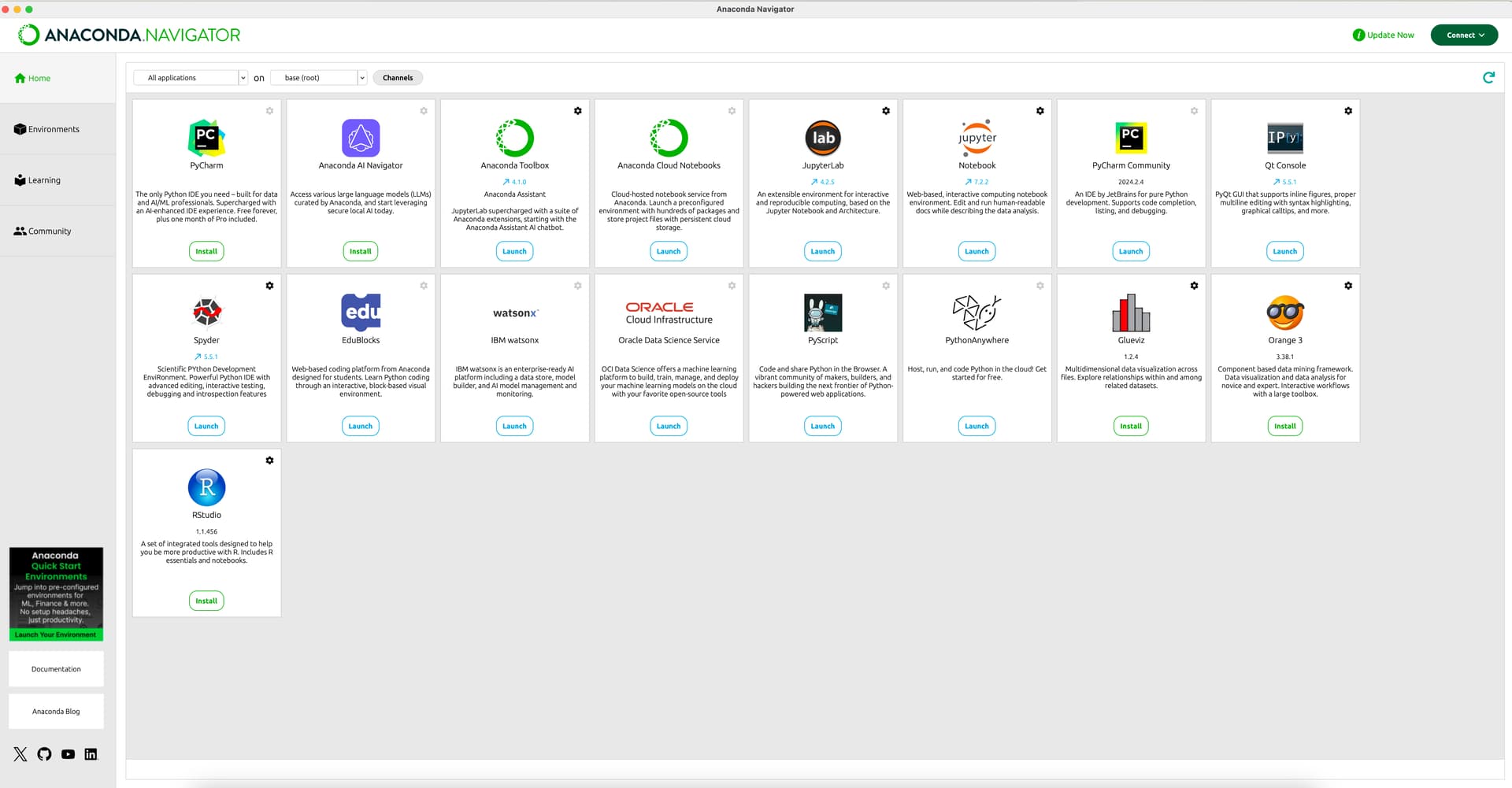This screenshot has width=1512, height=788.
Task: Go to the Home tab
Action: pos(57,78)
